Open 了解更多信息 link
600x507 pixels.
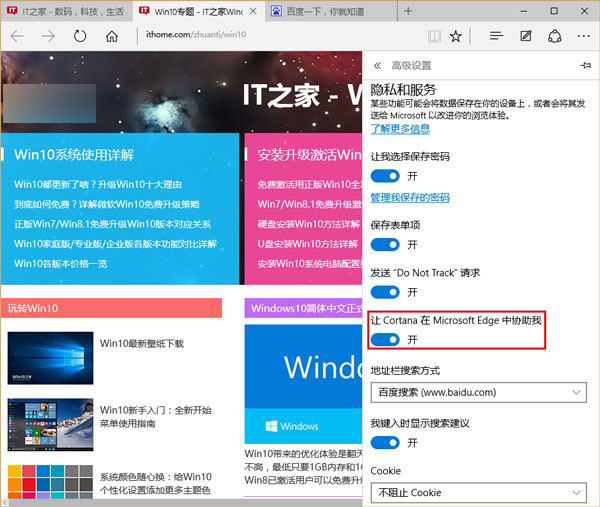click(400, 129)
